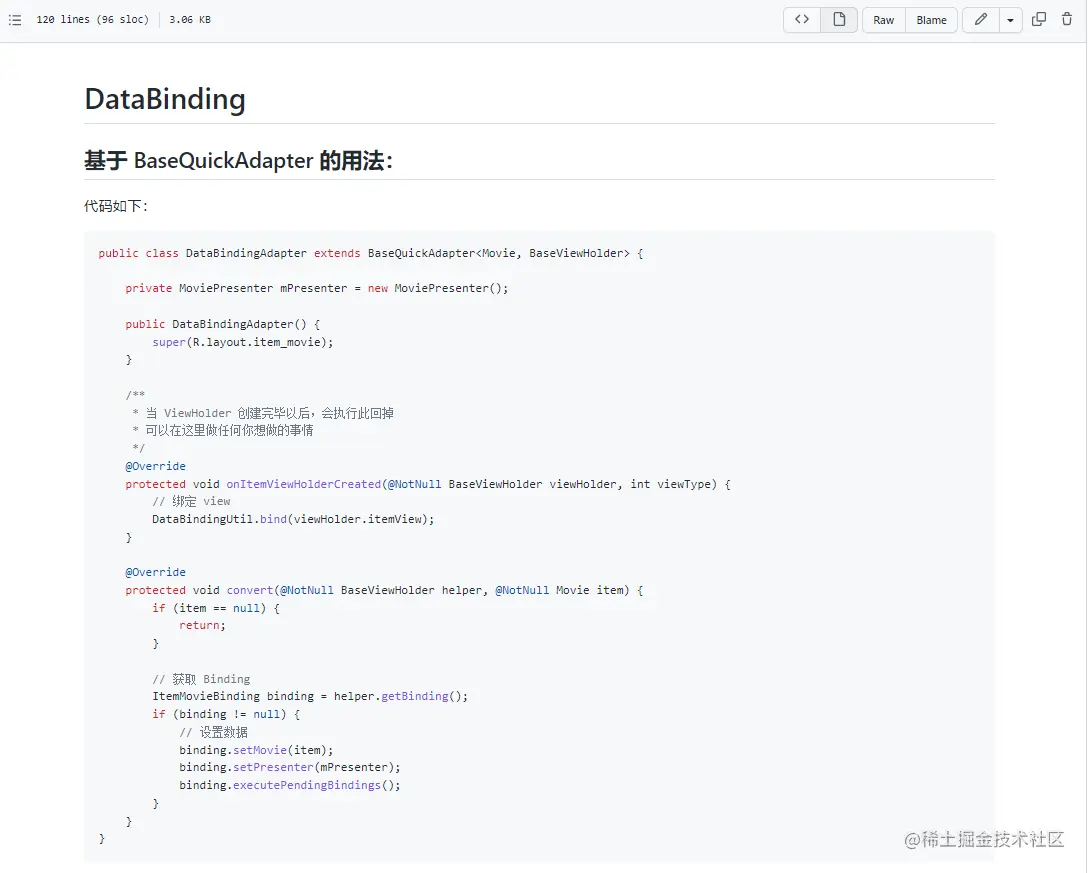
Task: Click the convert method name
Action: coord(250,591)
